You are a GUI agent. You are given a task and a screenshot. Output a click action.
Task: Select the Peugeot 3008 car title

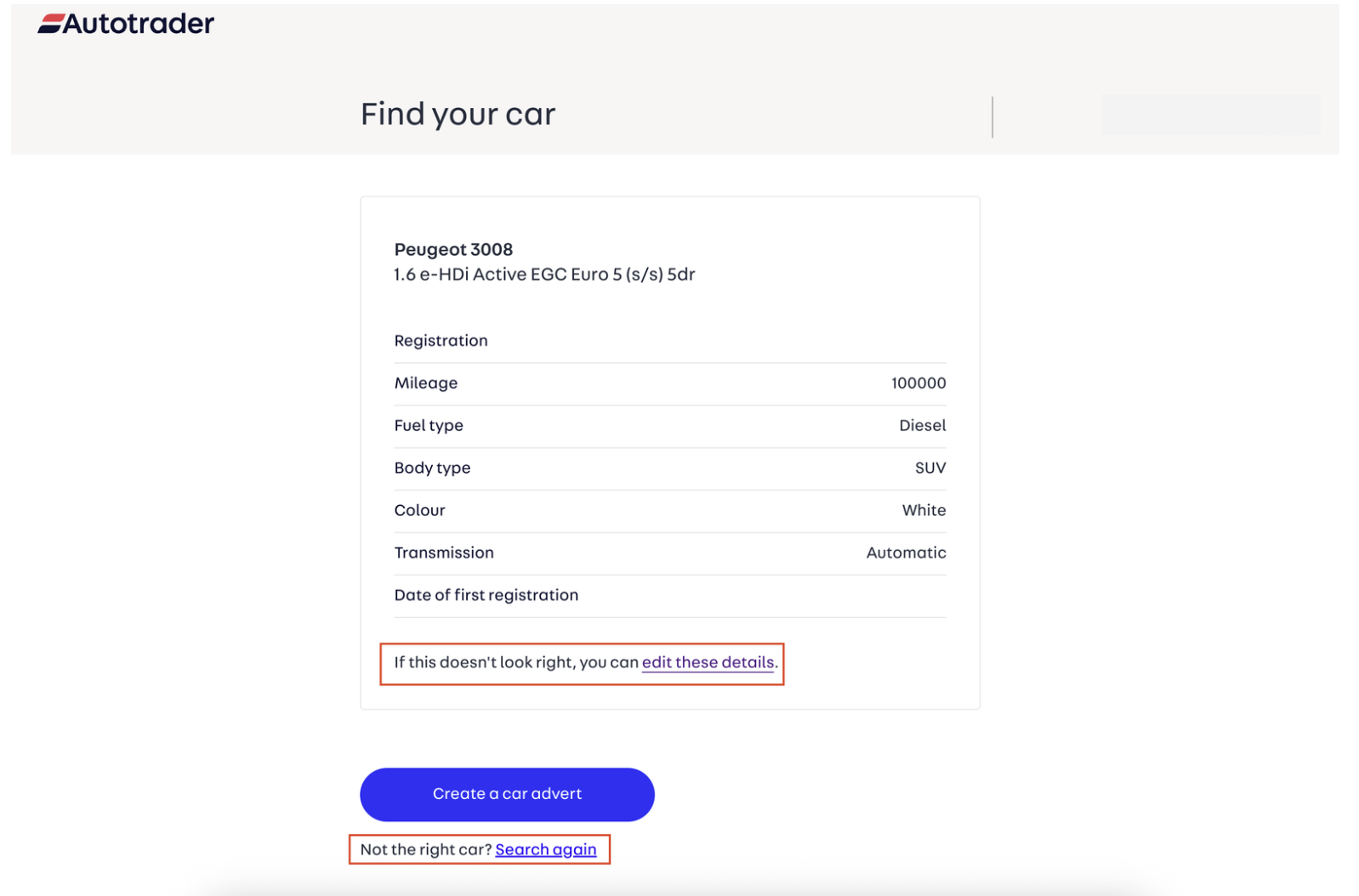point(453,249)
